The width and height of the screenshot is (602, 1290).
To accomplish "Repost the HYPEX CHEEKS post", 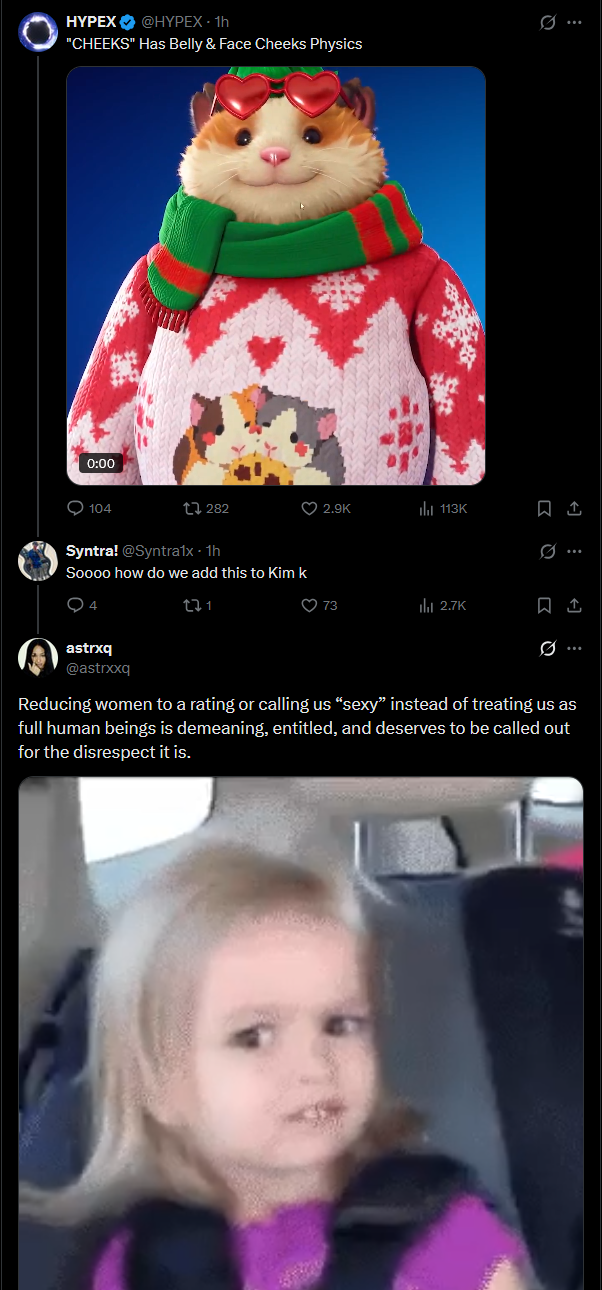I will click(x=205, y=508).
